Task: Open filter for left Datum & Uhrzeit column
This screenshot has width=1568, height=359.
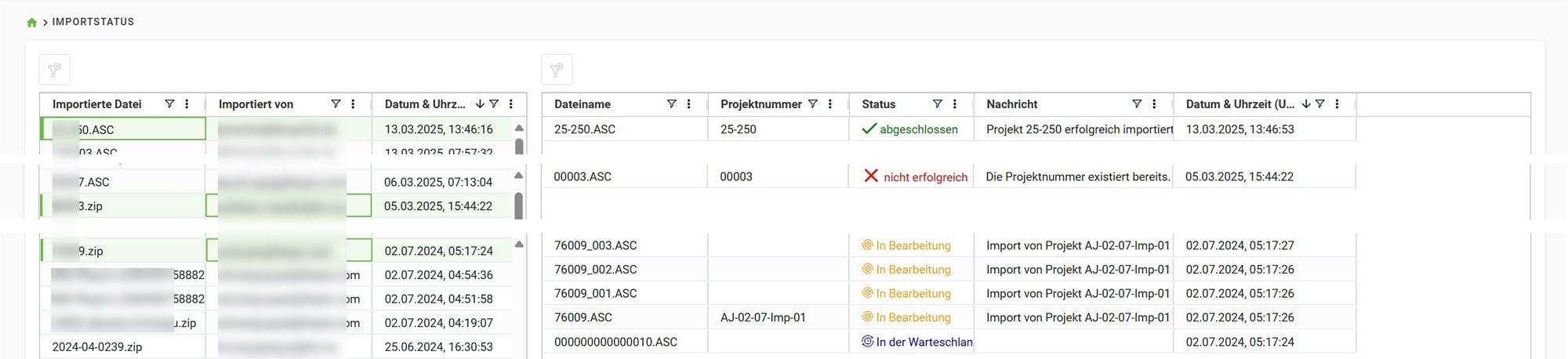Action: tap(494, 103)
